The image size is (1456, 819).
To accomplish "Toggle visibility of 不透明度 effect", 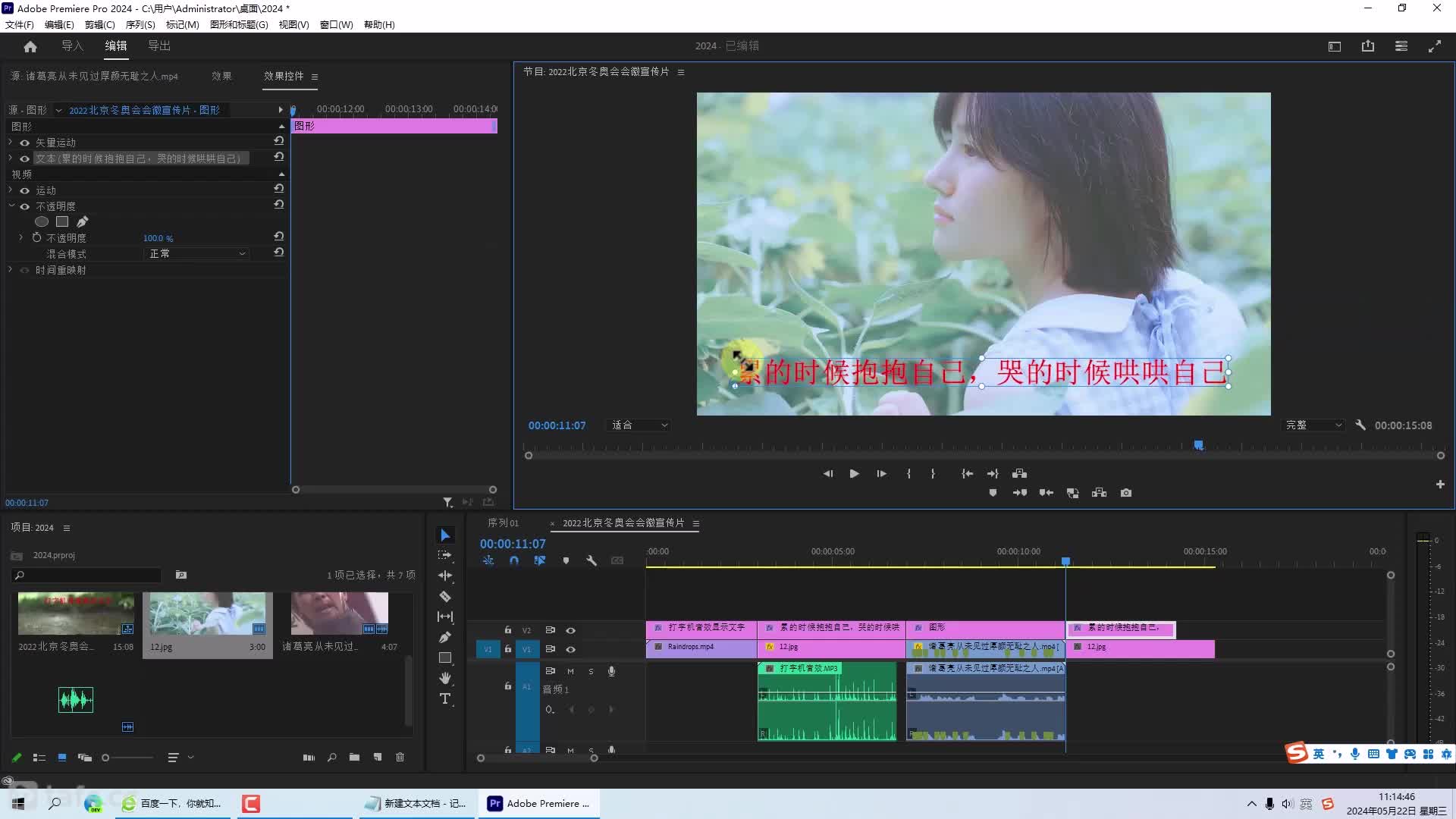I will point(25,206).
